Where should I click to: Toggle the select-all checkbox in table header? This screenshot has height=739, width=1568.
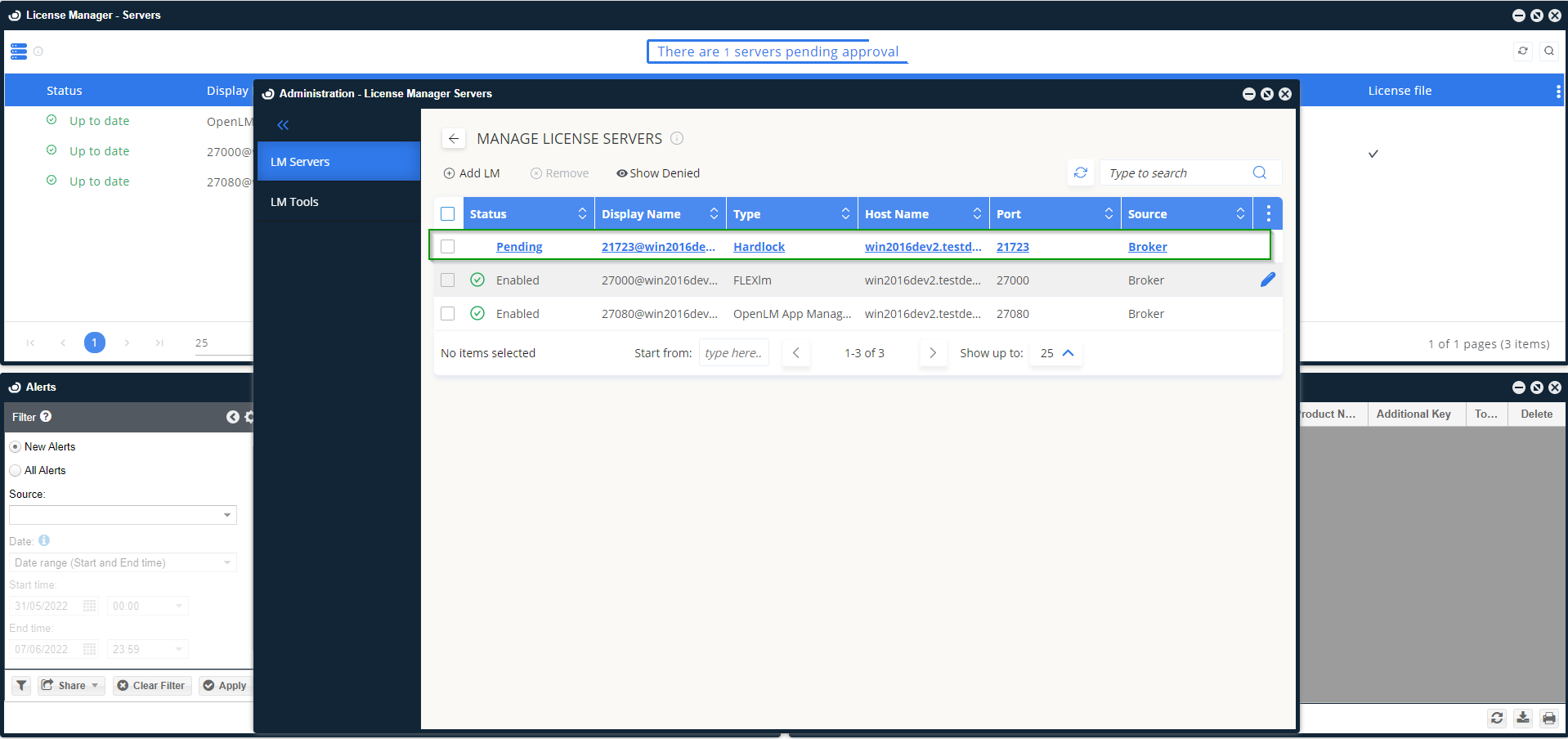(x=447, y=213)
